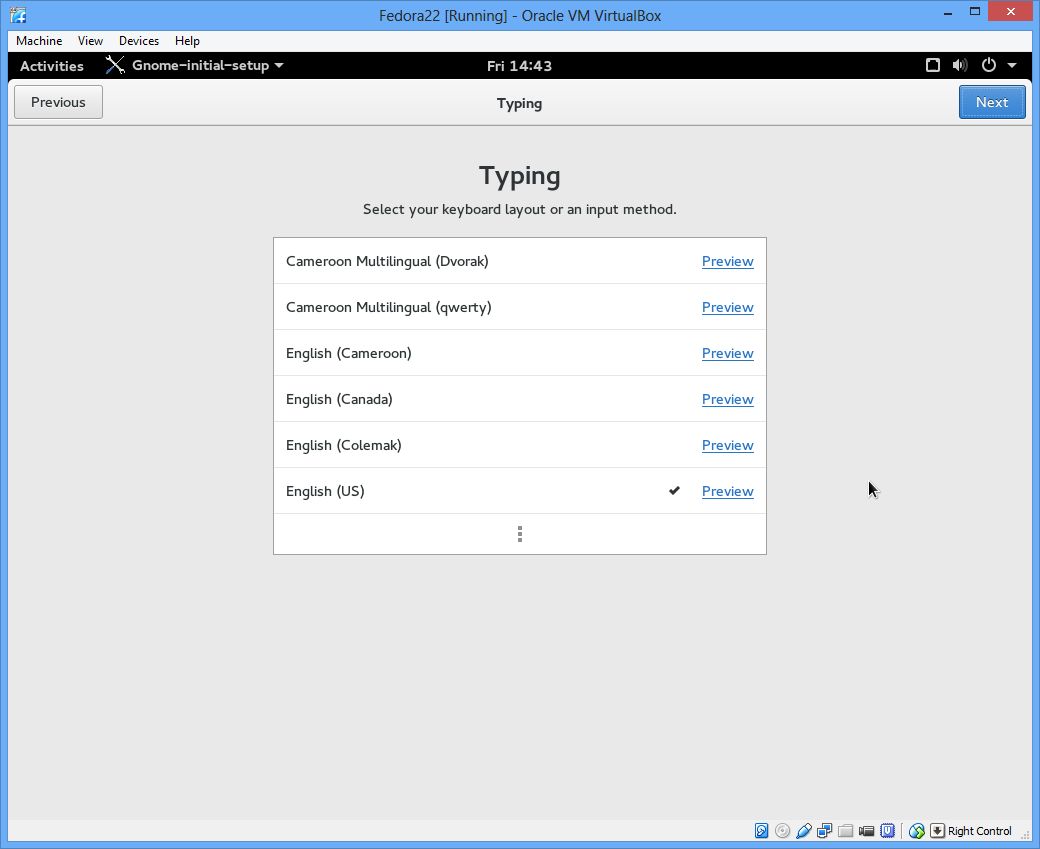Click the accessibility square icon in top bar
This screenshot has width=1040, height=849.
click(x=933, y=65)
